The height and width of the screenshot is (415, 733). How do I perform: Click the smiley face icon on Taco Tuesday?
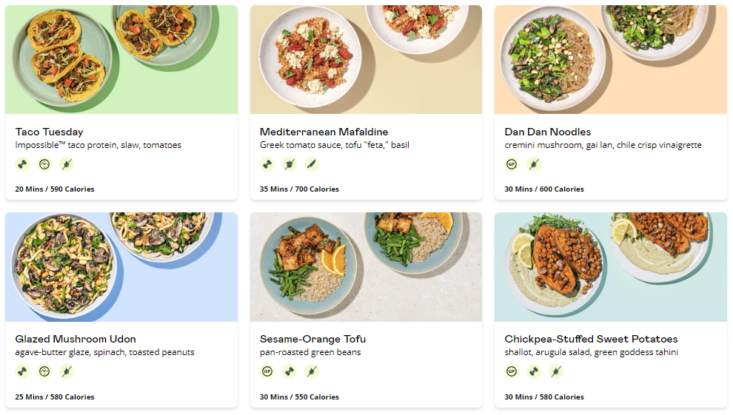point(44,164)
